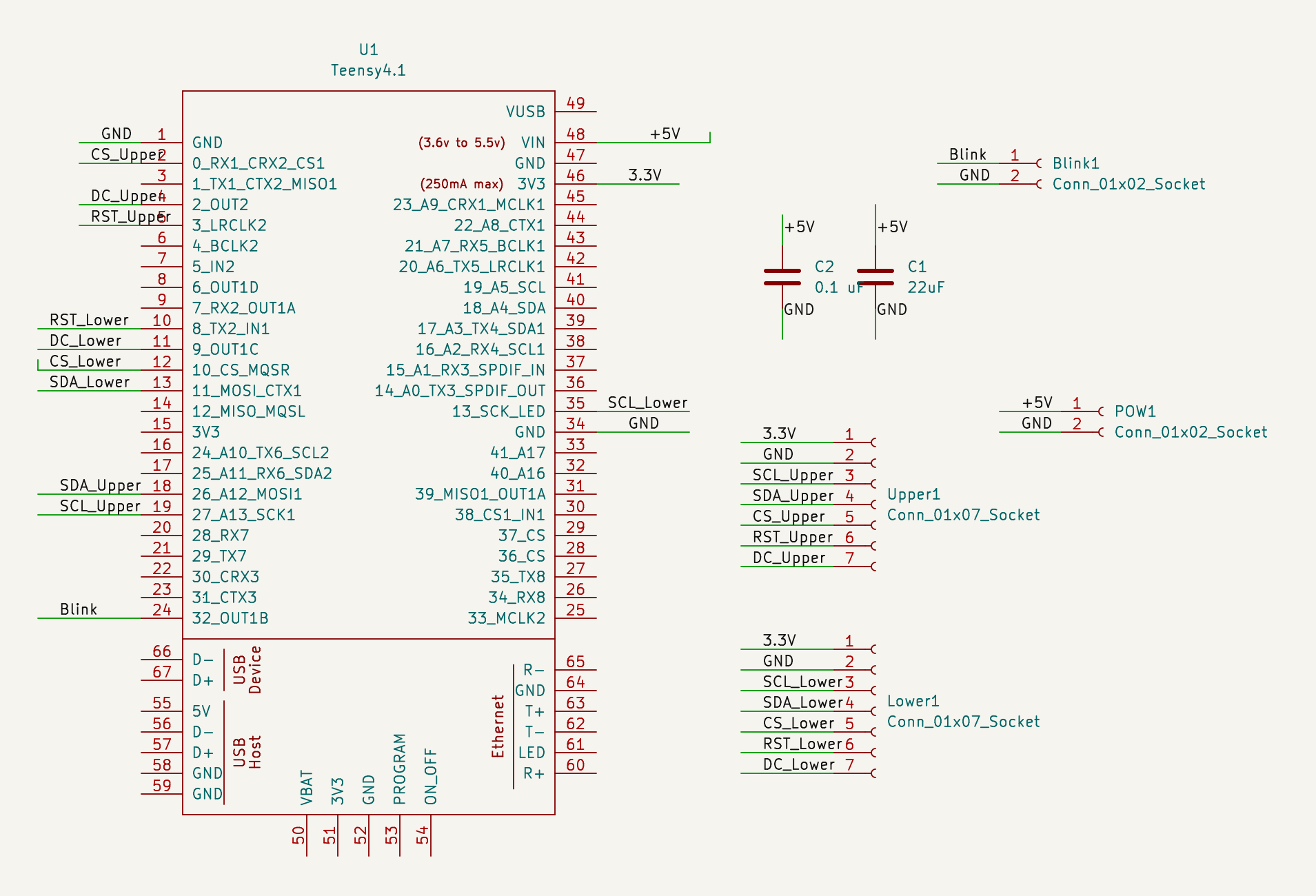
Task: Click the VIN pin label
Action: (533, 143)
